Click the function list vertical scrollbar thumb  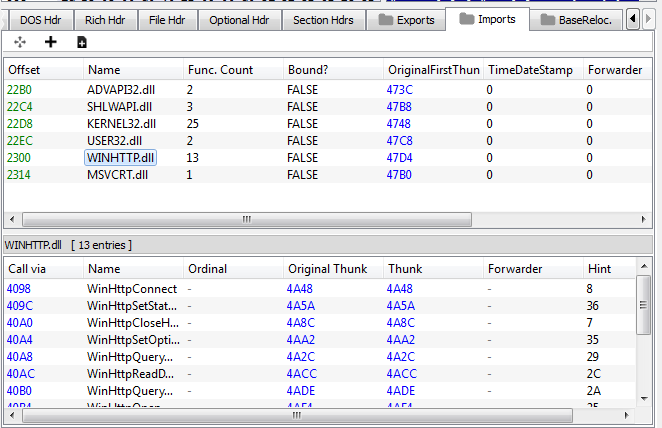pos(643,305)
